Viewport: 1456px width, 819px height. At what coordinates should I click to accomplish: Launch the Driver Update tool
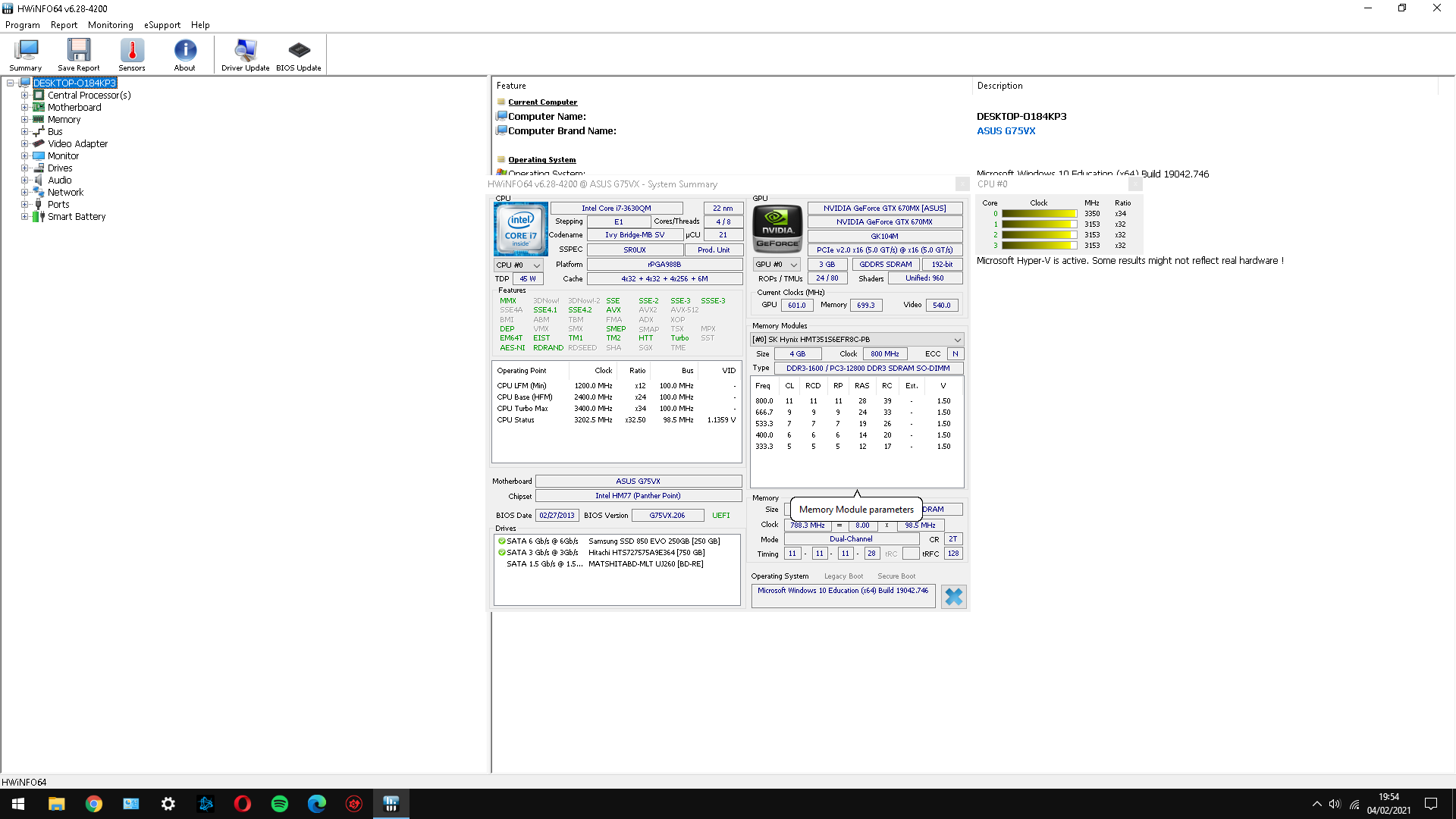pos(245,55)
